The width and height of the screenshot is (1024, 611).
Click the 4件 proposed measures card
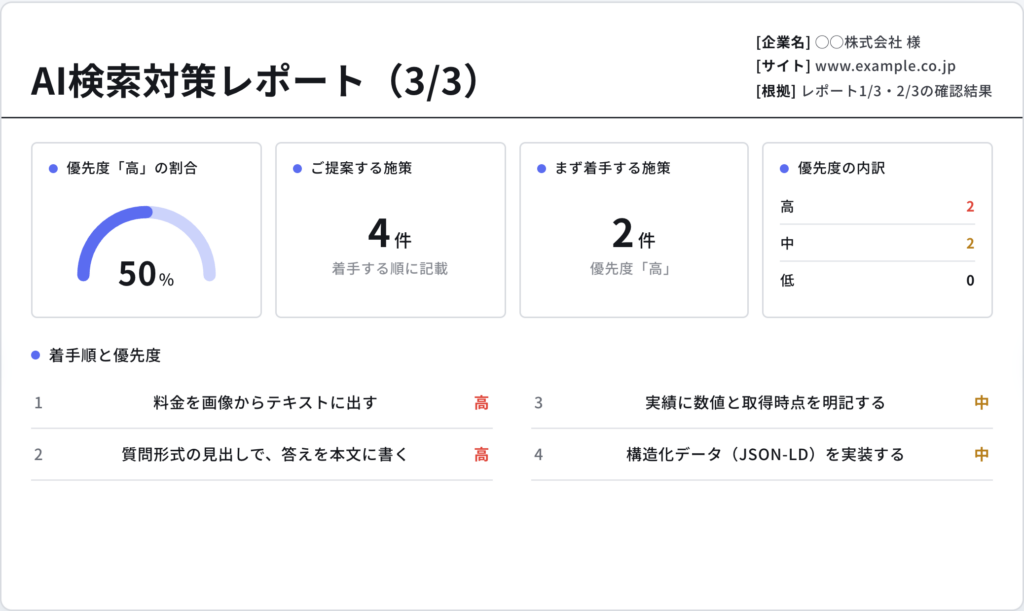(x=391, y=230)
